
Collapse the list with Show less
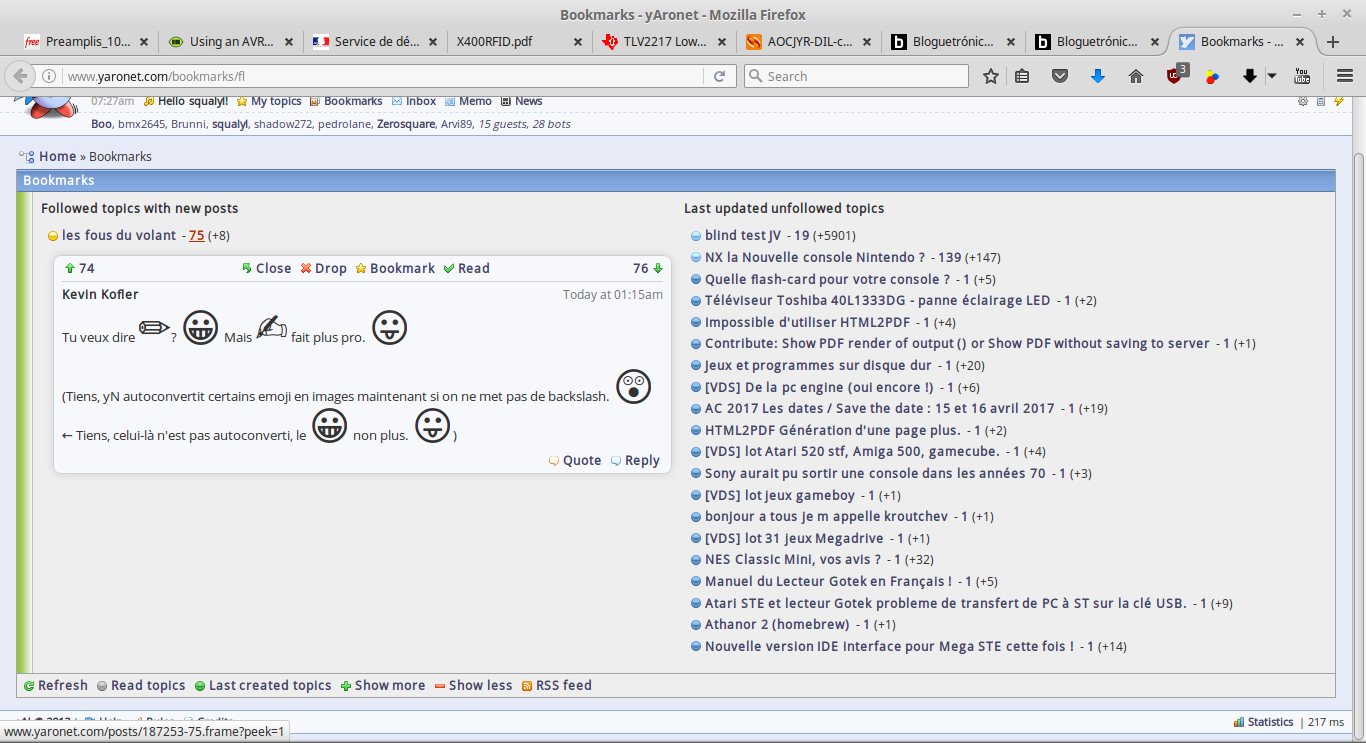click(x=473, y=685)
